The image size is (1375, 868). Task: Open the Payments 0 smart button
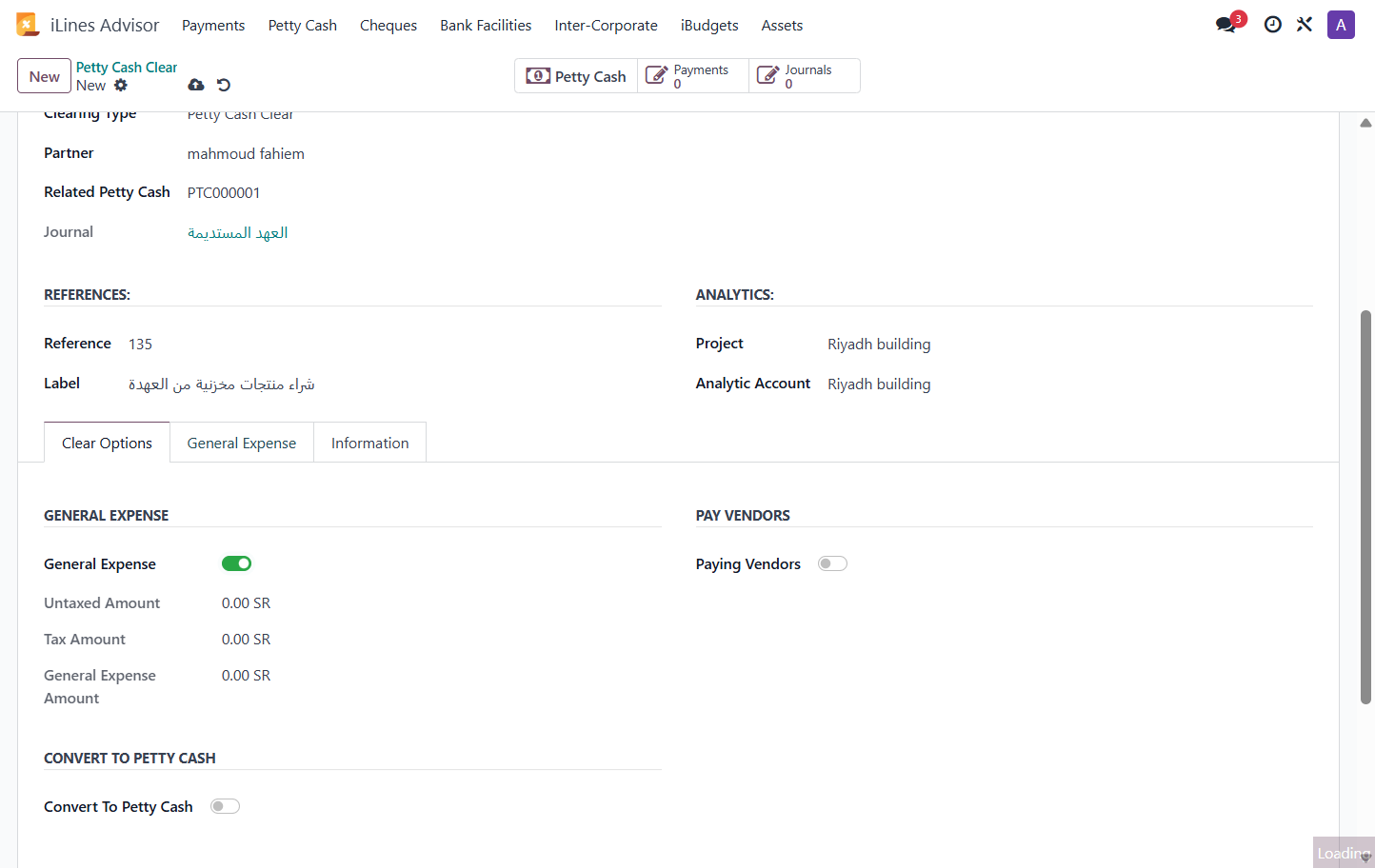pos(693,76)
